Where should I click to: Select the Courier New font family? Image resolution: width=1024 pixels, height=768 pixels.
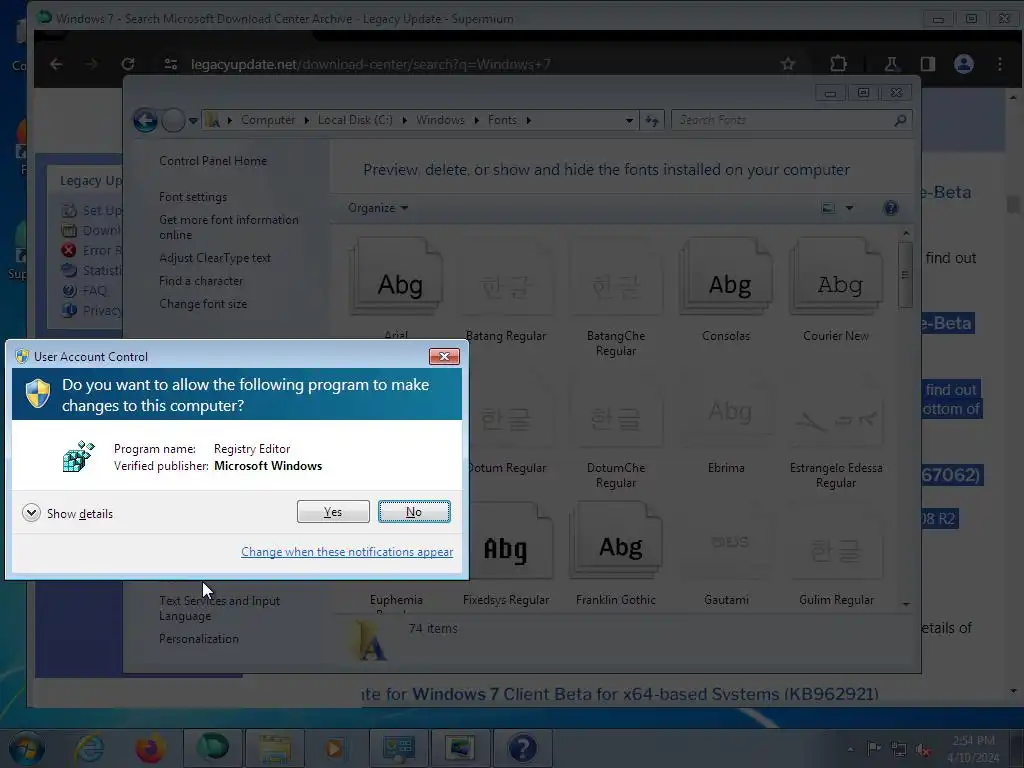pyautogui.click(x=836, y=291)
